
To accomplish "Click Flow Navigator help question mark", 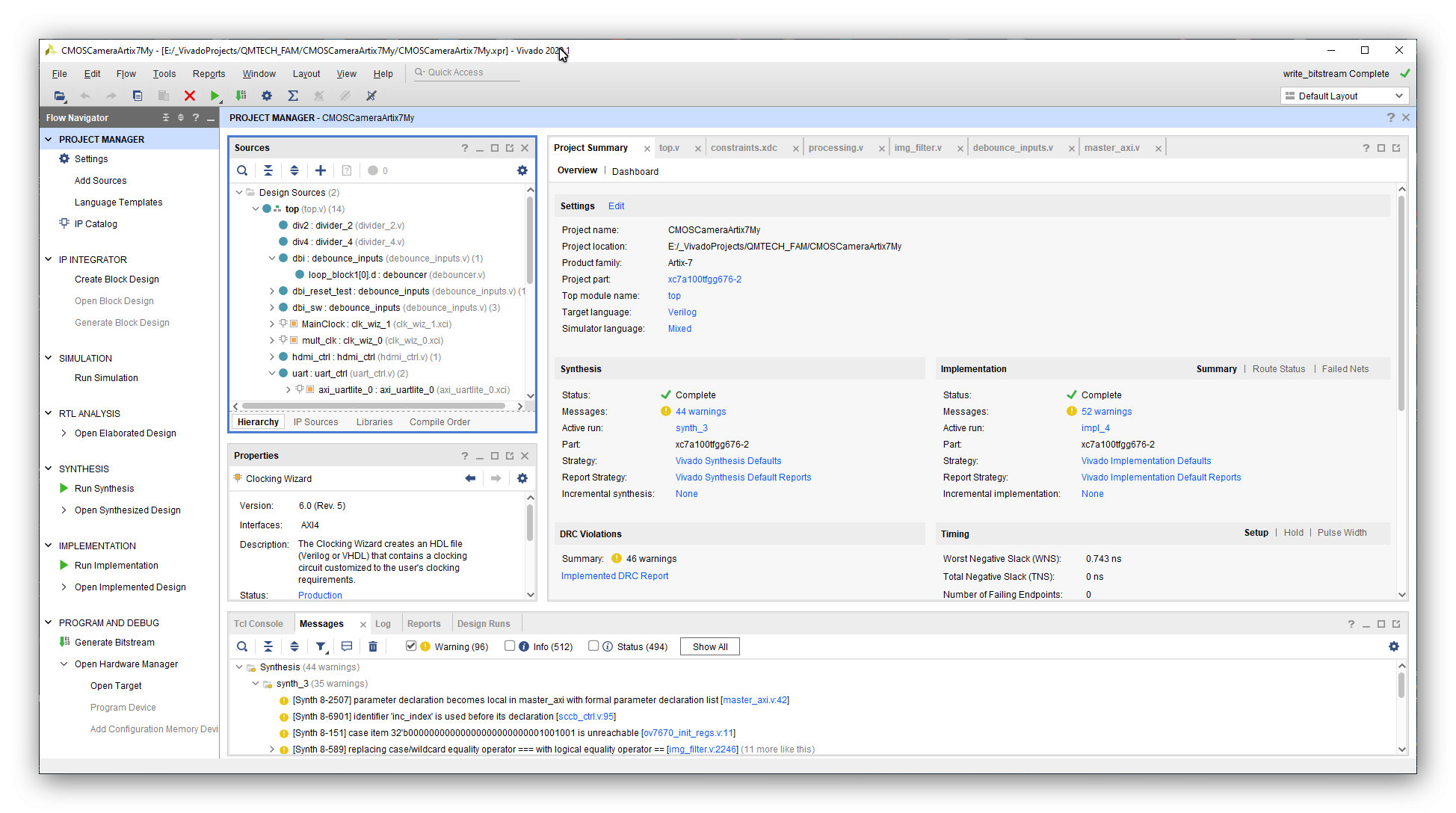I will tap(196, 117).
